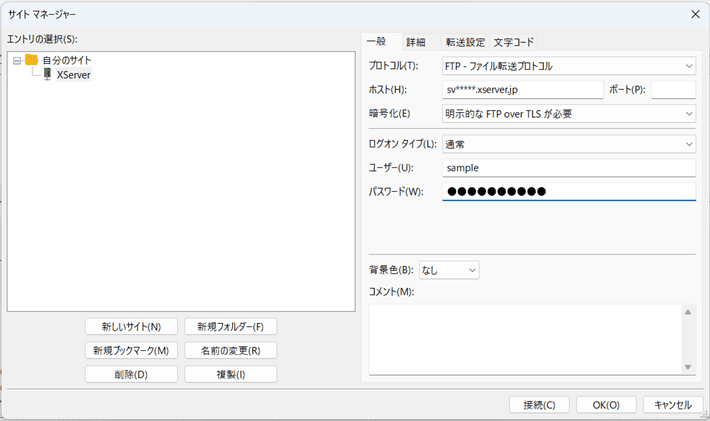The width and height of the screenshot is (710, 421).
Task: Click the 接続(C) connect button
Action: tap(539, 405)
